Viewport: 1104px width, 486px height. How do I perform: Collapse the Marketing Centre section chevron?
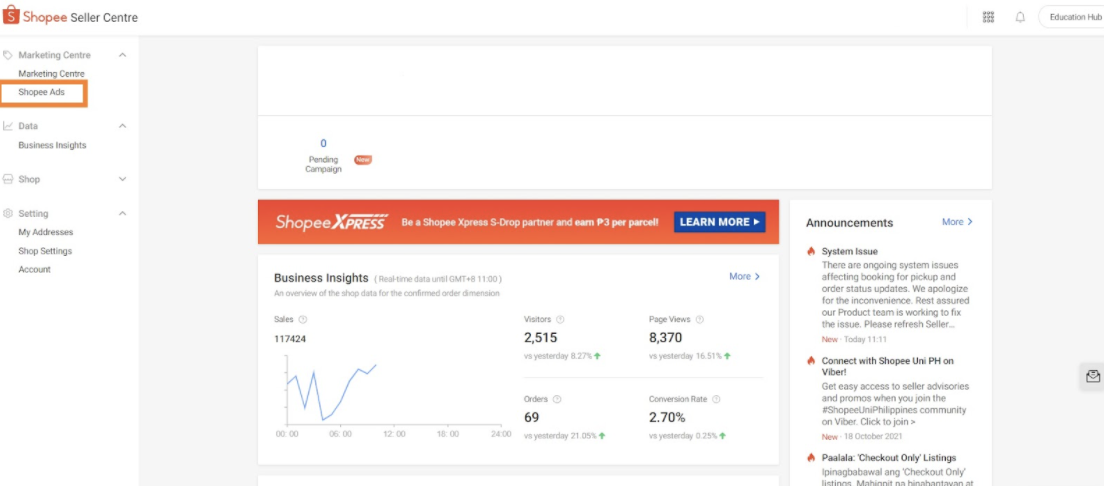pyautogui.click(x=123, y=55)
